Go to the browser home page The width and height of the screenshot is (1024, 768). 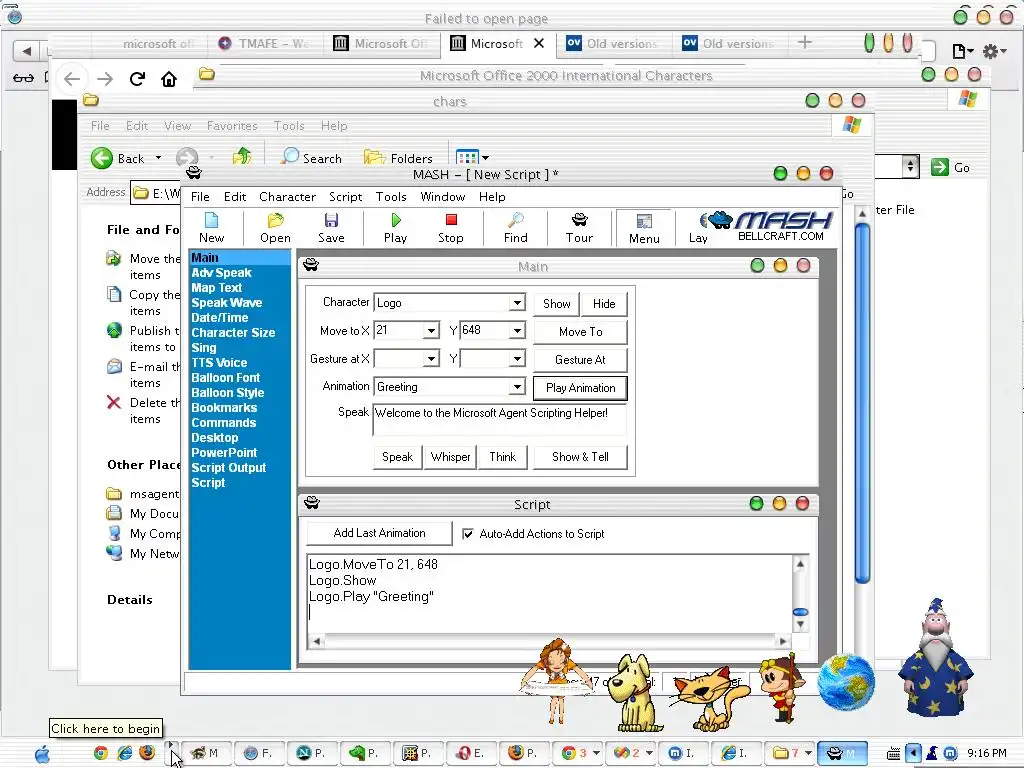coord(169,79)
